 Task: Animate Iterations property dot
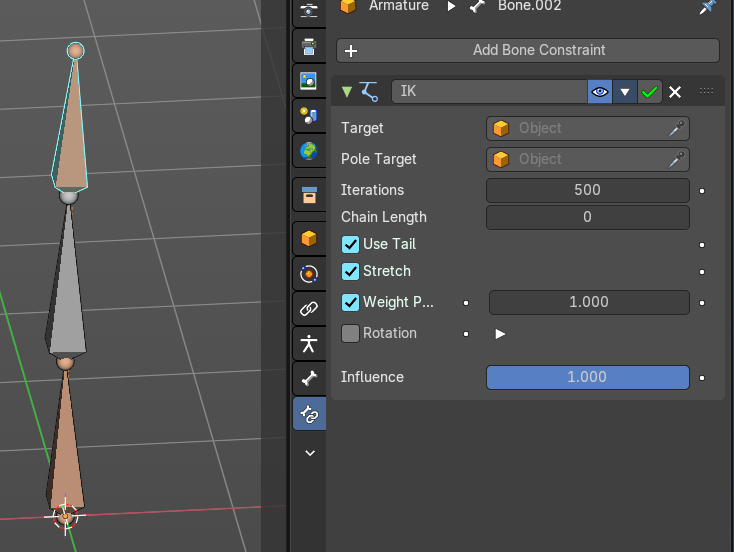(x=702, y=191)
